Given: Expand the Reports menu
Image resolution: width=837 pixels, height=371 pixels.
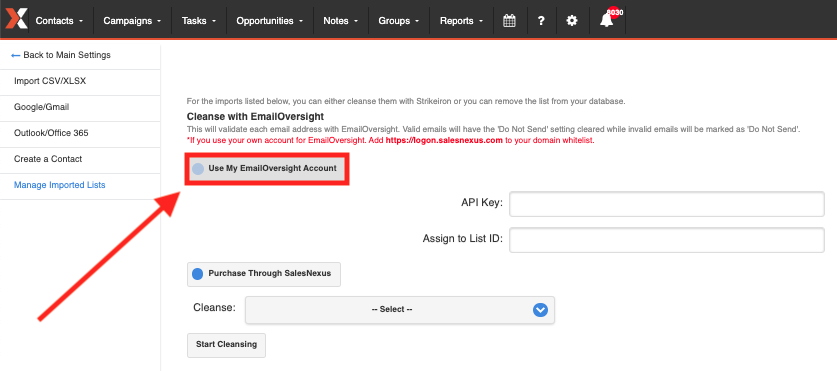Looking at the screenshot, I should (x=461, y=21).
